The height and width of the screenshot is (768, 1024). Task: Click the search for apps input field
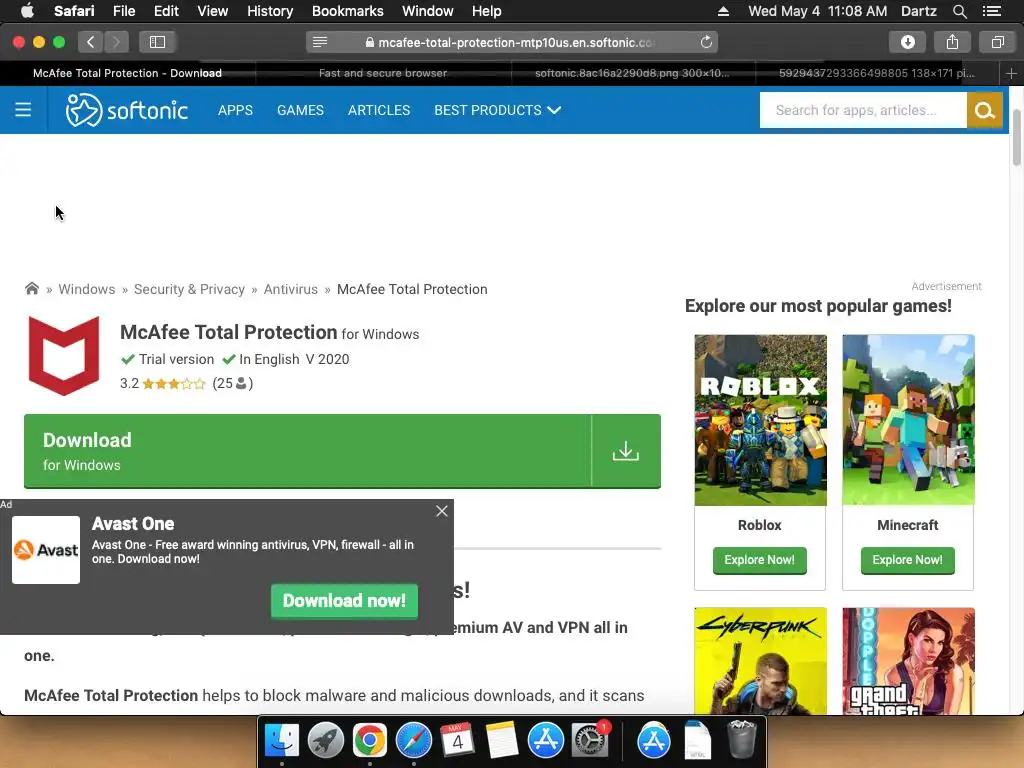pyautogui.click(x=863, y=110)
